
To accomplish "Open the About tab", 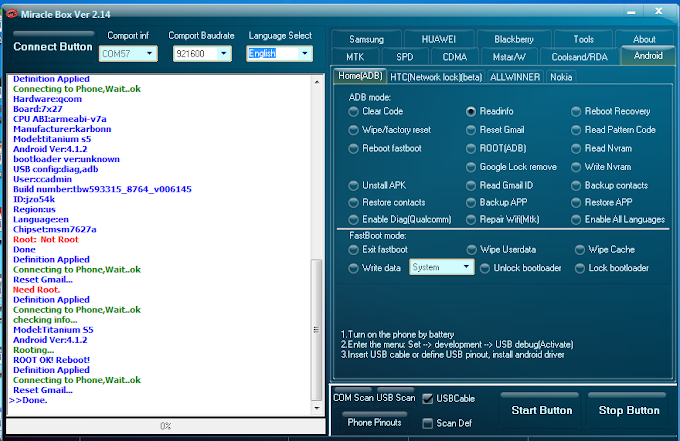I will (644, 39).
